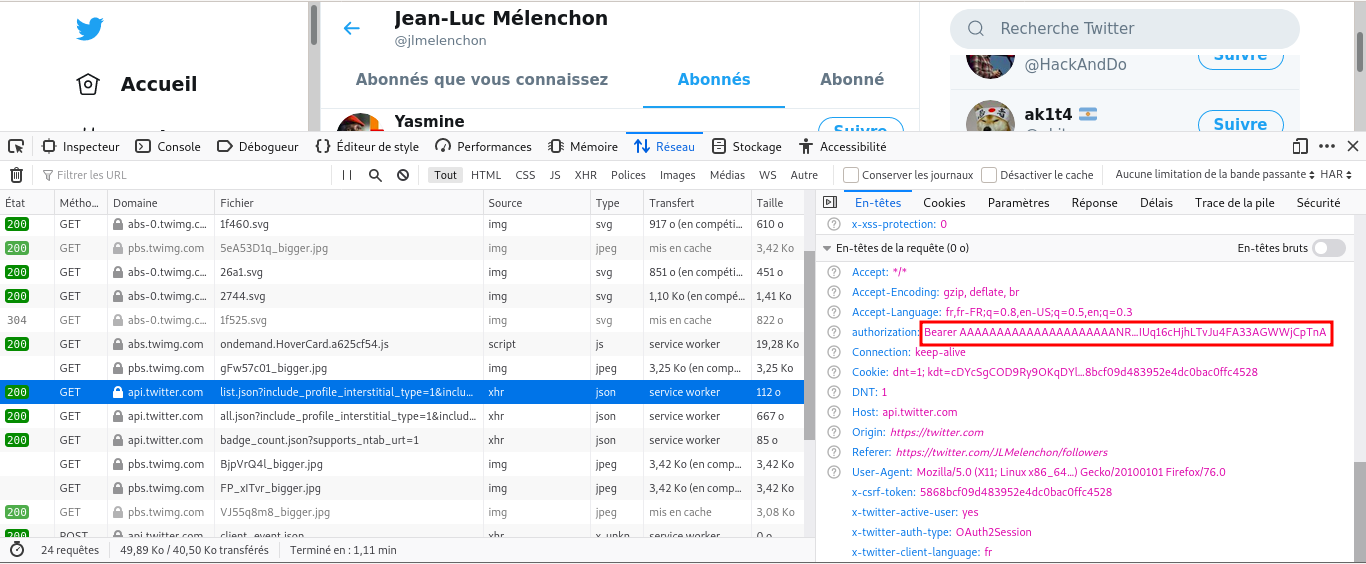Click help icon beside Accept-Encoding header
Image resolution: width=1366 pixels, height=564 pixels.
point(833,292)
